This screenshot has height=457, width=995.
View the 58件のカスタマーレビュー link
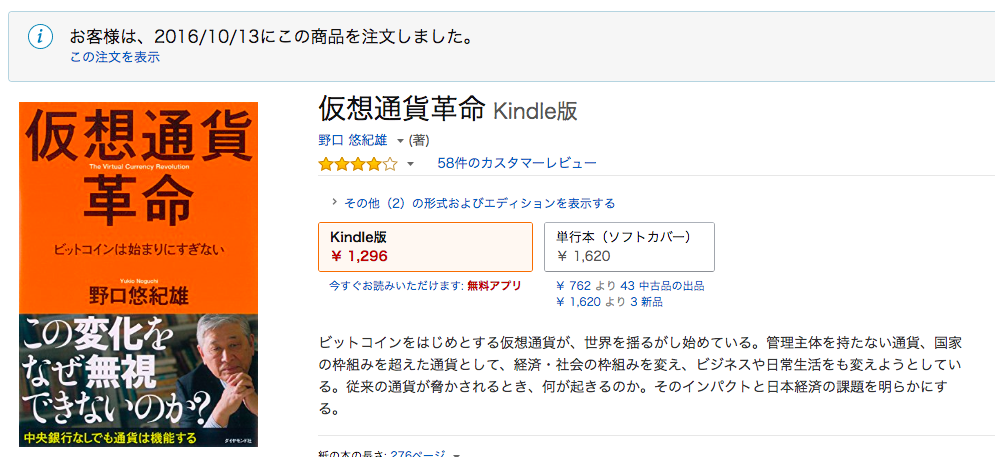(517, 163)
